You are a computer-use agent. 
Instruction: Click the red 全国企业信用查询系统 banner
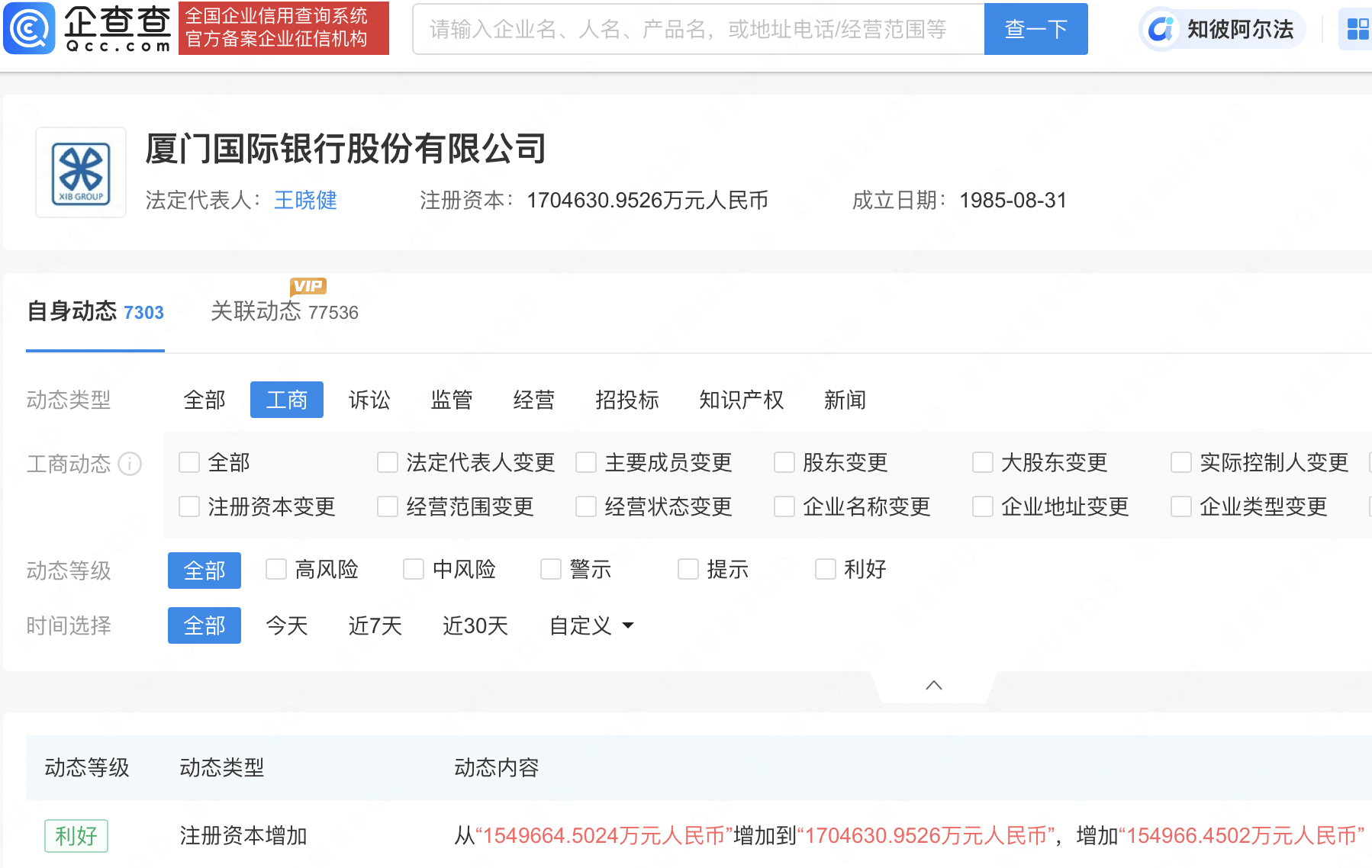tap(284, 28)
